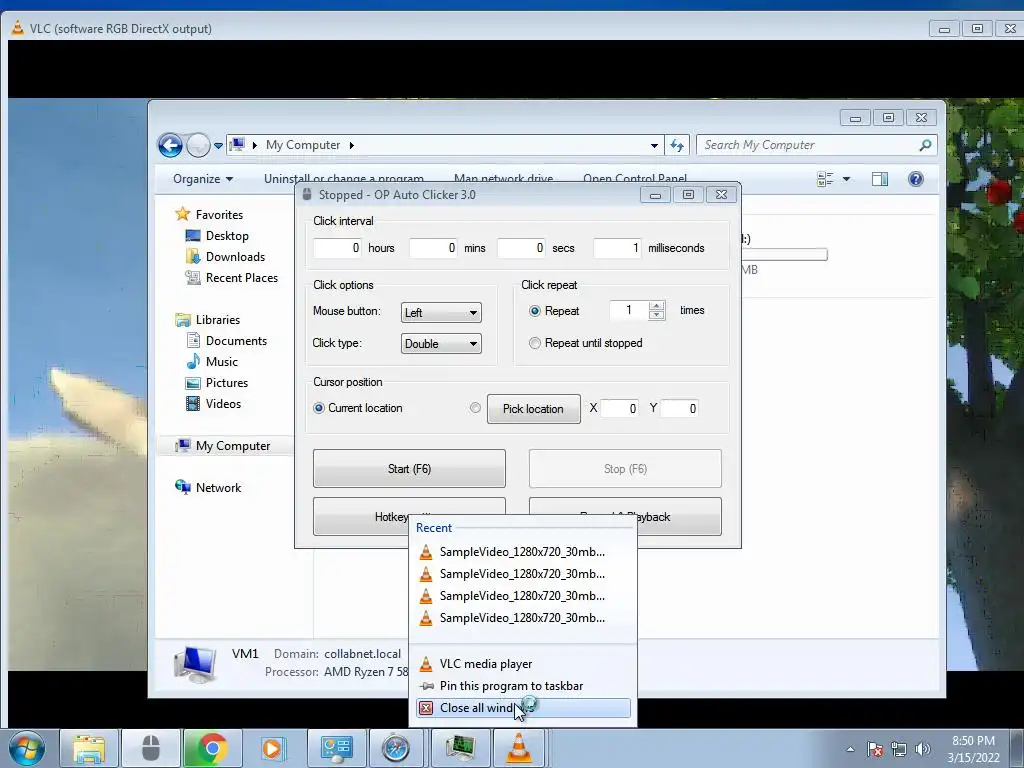
Task: Open Recent Places in navigation pane
Action: [x=242, y=278]
